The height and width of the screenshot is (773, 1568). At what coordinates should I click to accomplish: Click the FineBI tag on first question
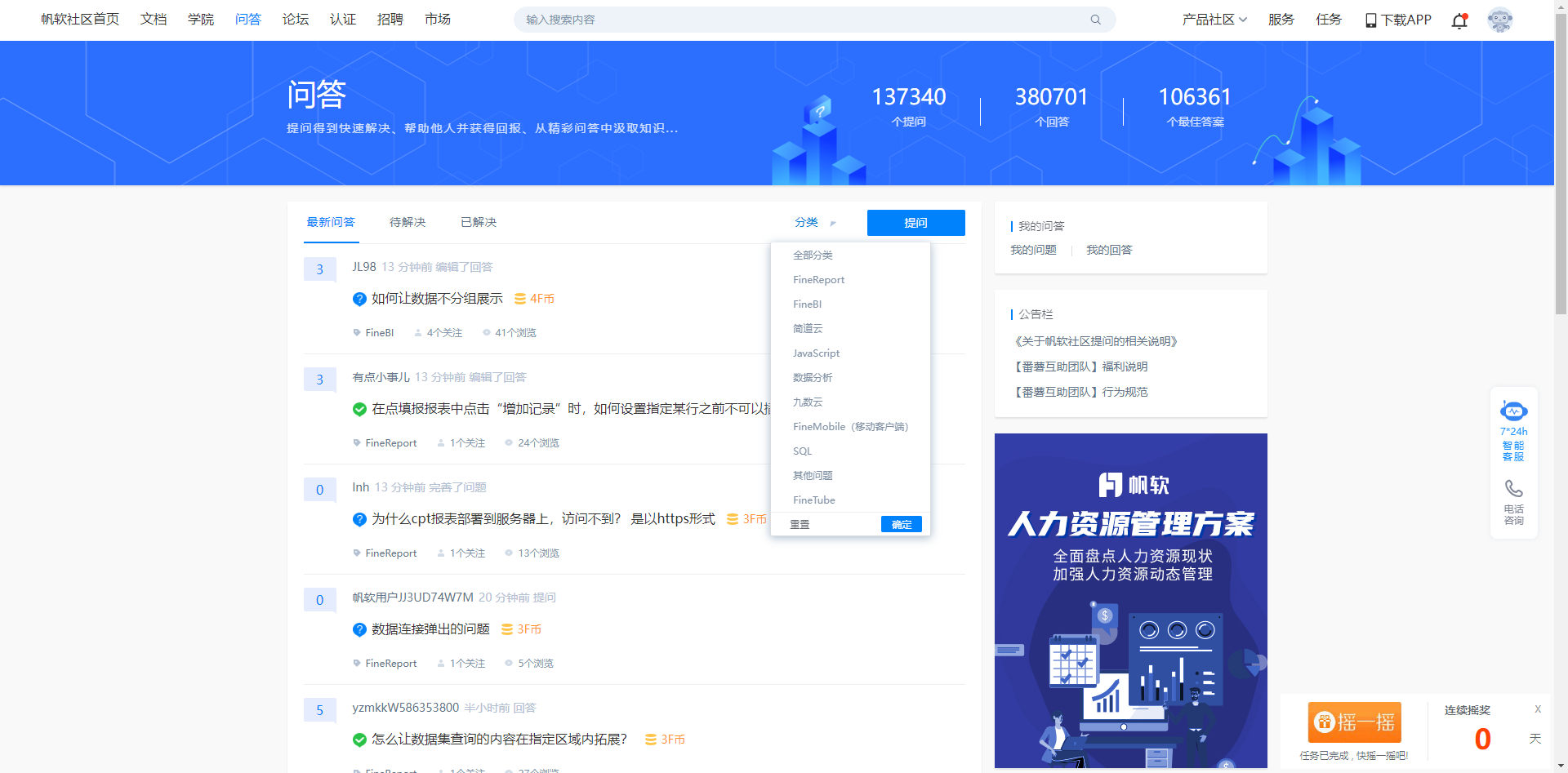coord(379,333)
